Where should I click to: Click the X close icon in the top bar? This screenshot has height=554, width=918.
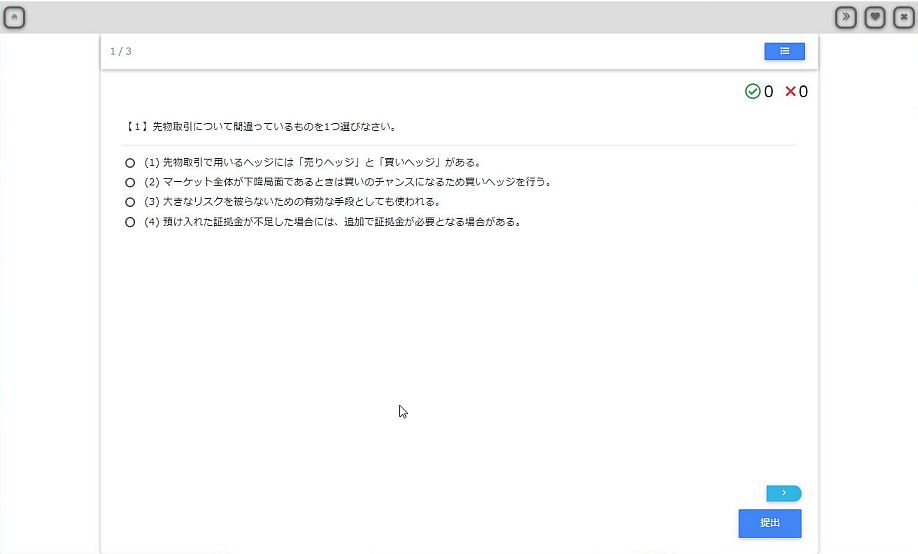[903, 18]
